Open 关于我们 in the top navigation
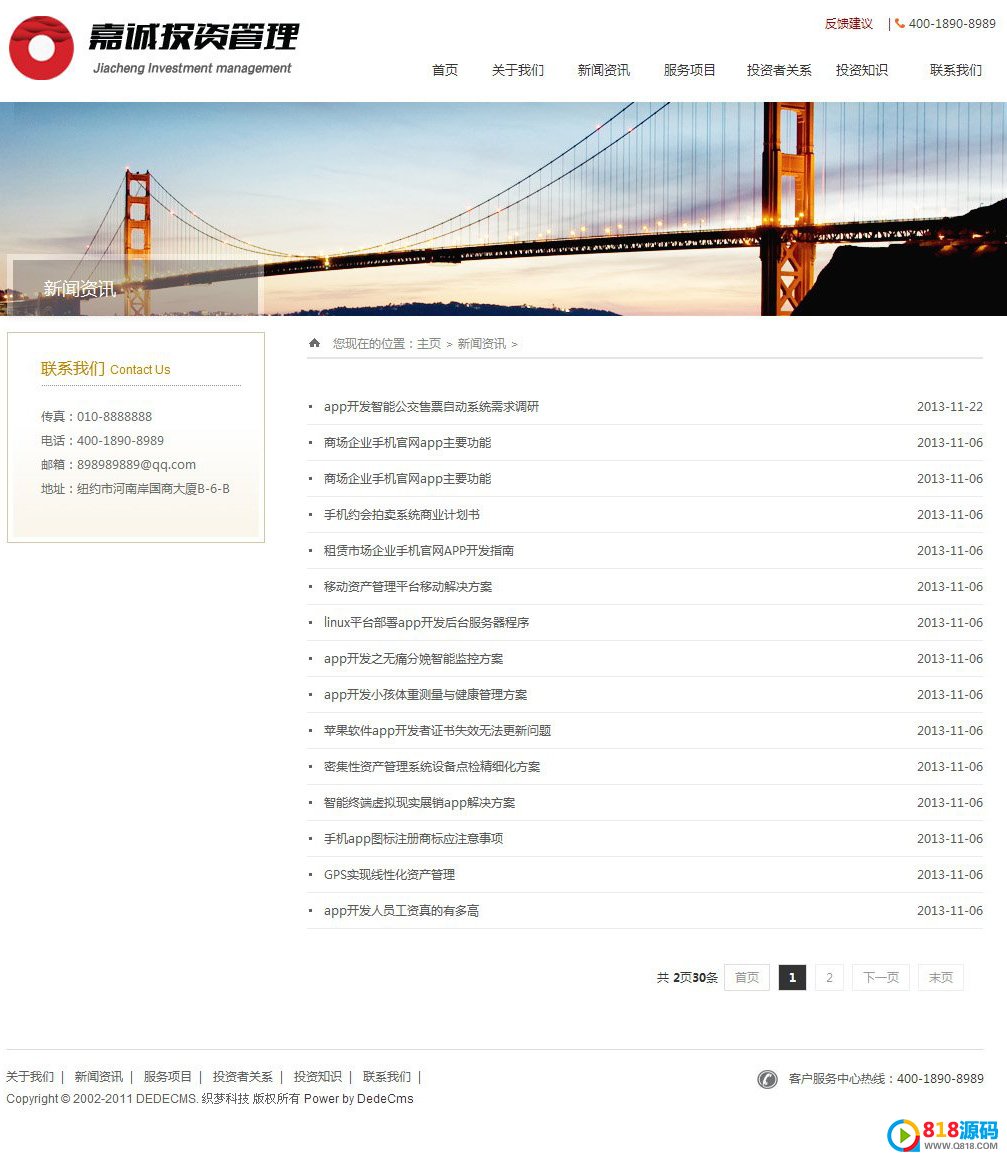Image resolution: width=1007 pixels, height=1157 pixels. (x=518, y=70)
